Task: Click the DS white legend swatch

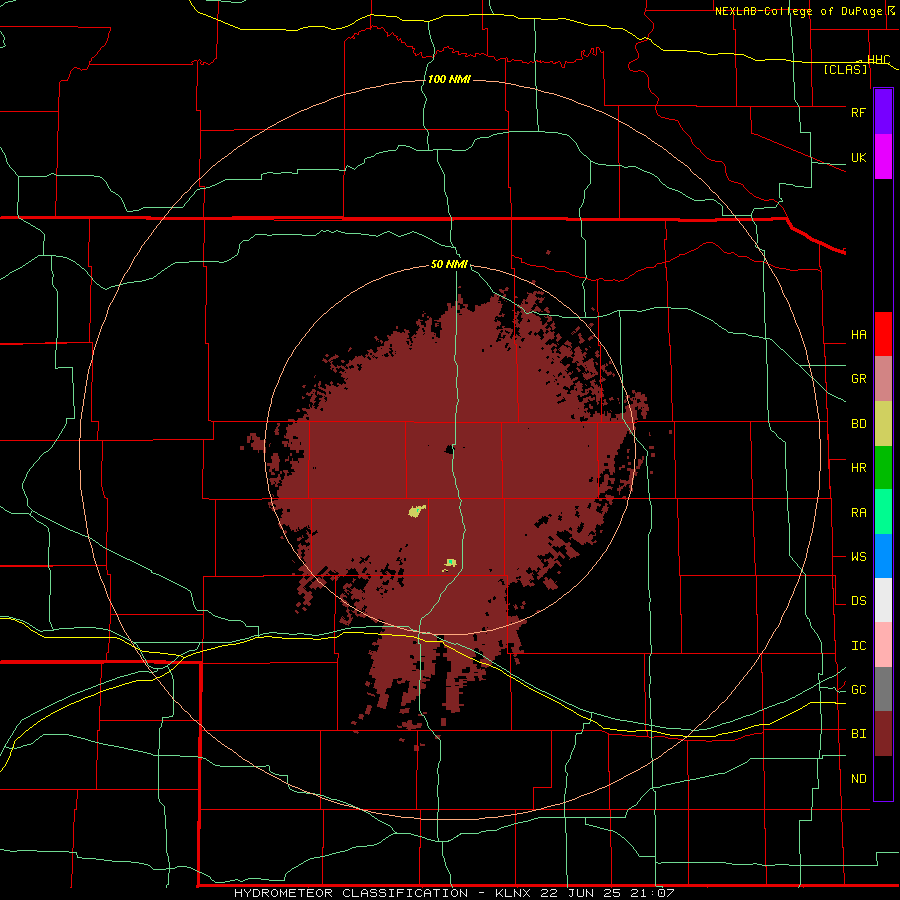Action: [x=883, y=600]
